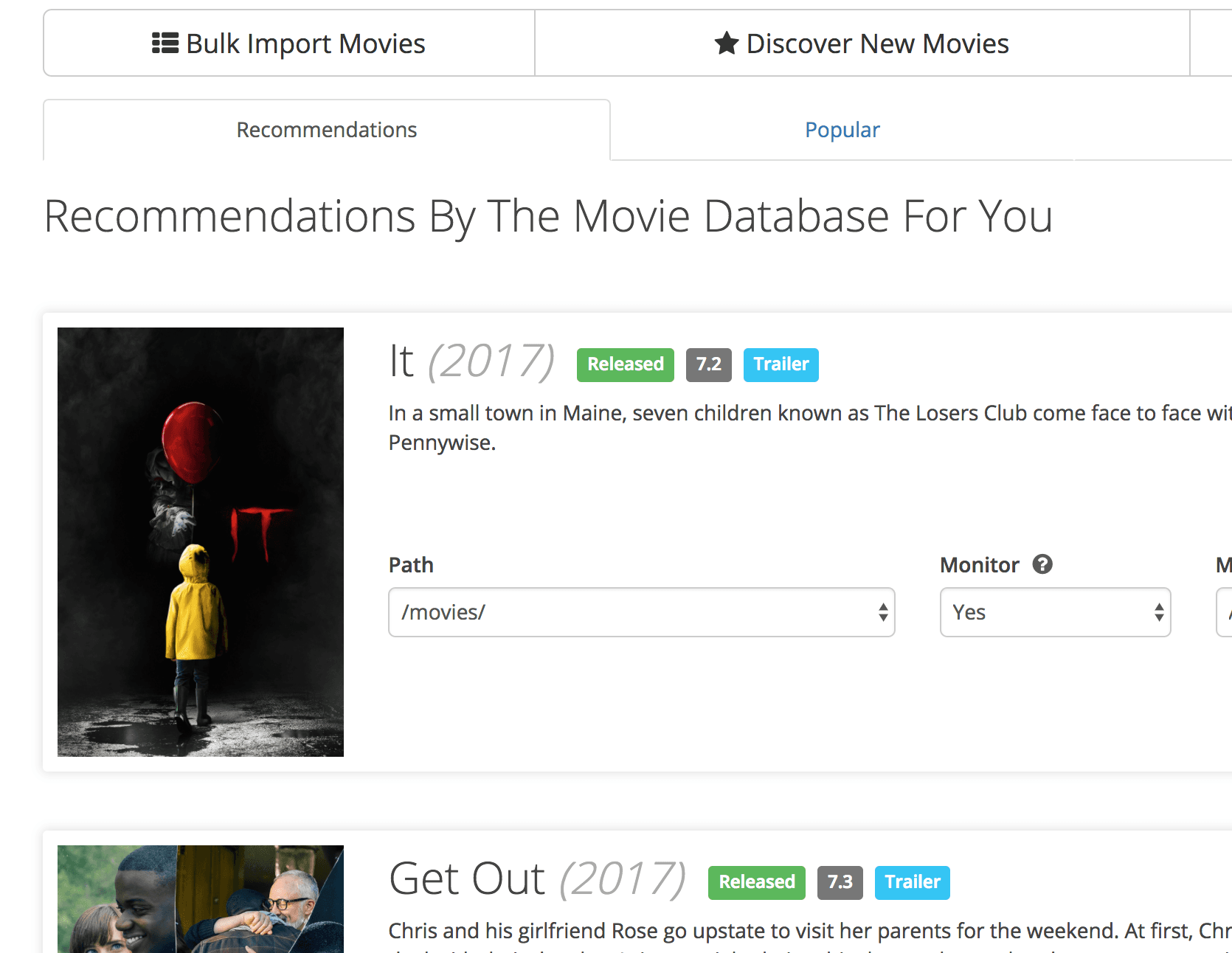Click the Trailer badge for Get Out

tap(912, 882)
